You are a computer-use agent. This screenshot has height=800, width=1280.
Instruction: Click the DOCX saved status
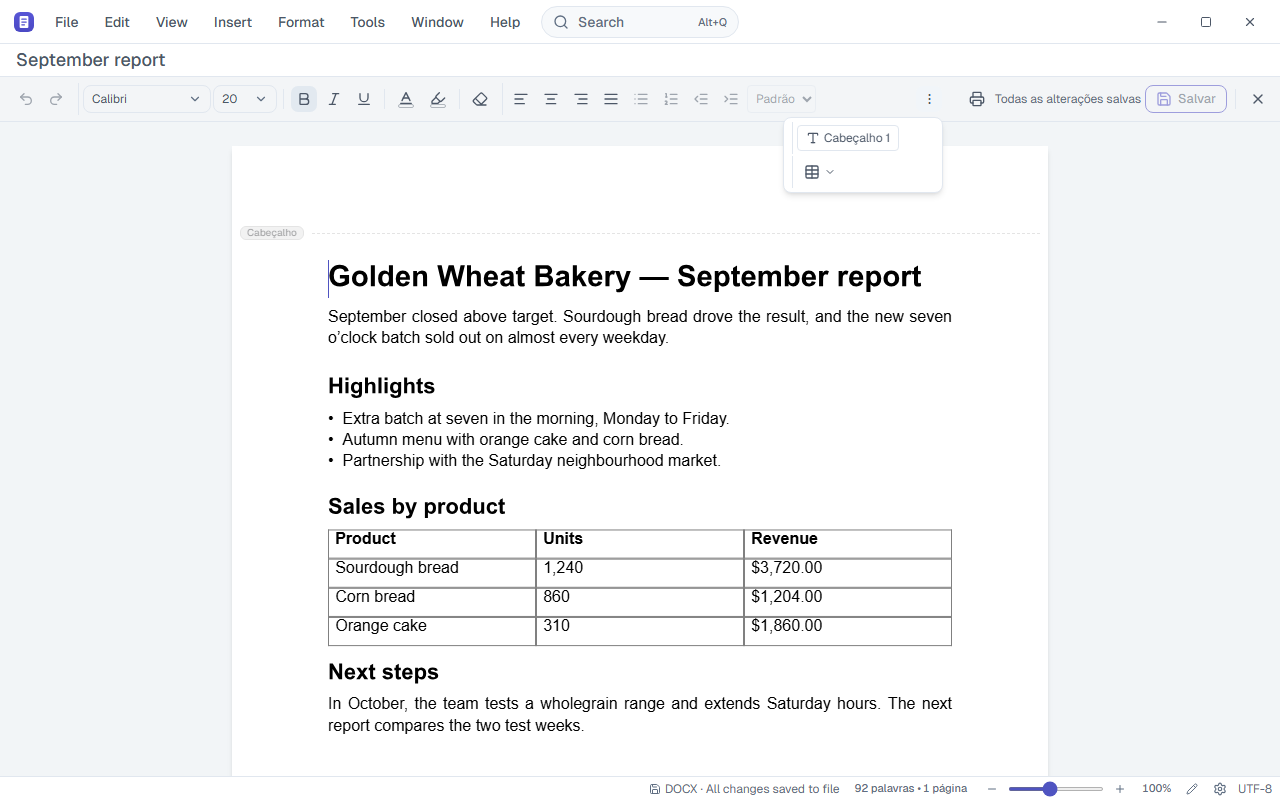744,789
